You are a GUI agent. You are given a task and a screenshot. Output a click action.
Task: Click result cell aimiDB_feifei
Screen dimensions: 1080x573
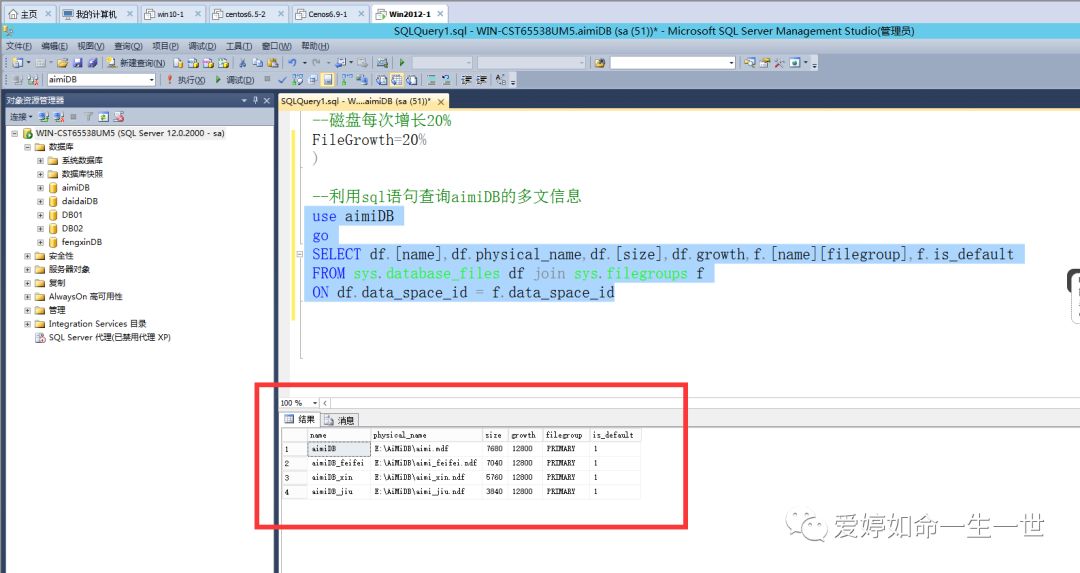click(x=338, y=463)
